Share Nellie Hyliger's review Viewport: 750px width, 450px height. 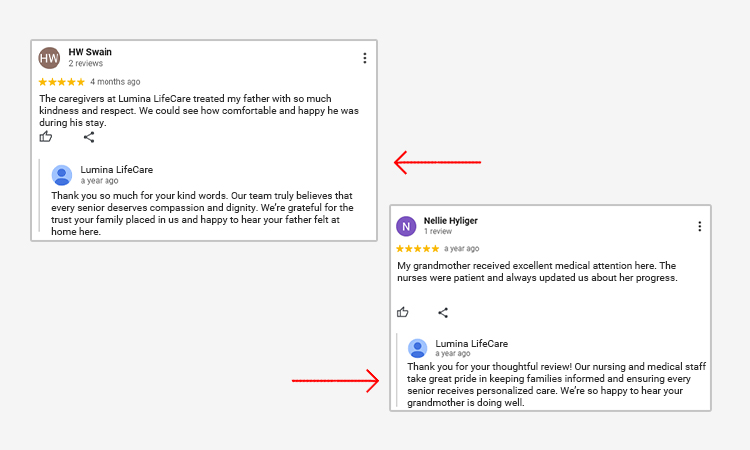[443, 312]
